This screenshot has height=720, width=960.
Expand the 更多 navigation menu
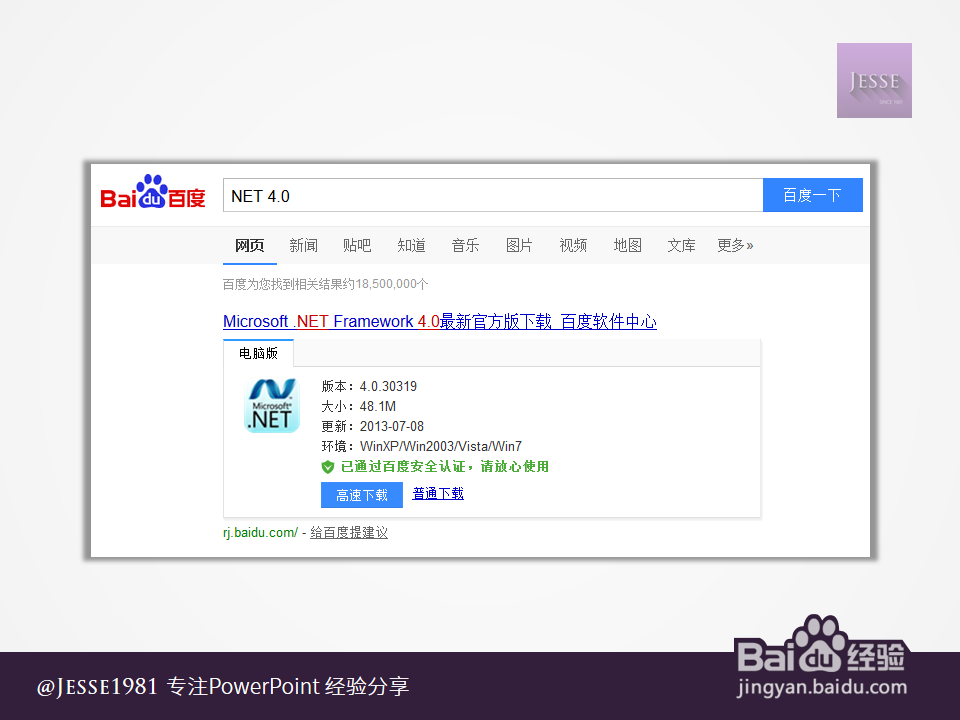[735, 245]
